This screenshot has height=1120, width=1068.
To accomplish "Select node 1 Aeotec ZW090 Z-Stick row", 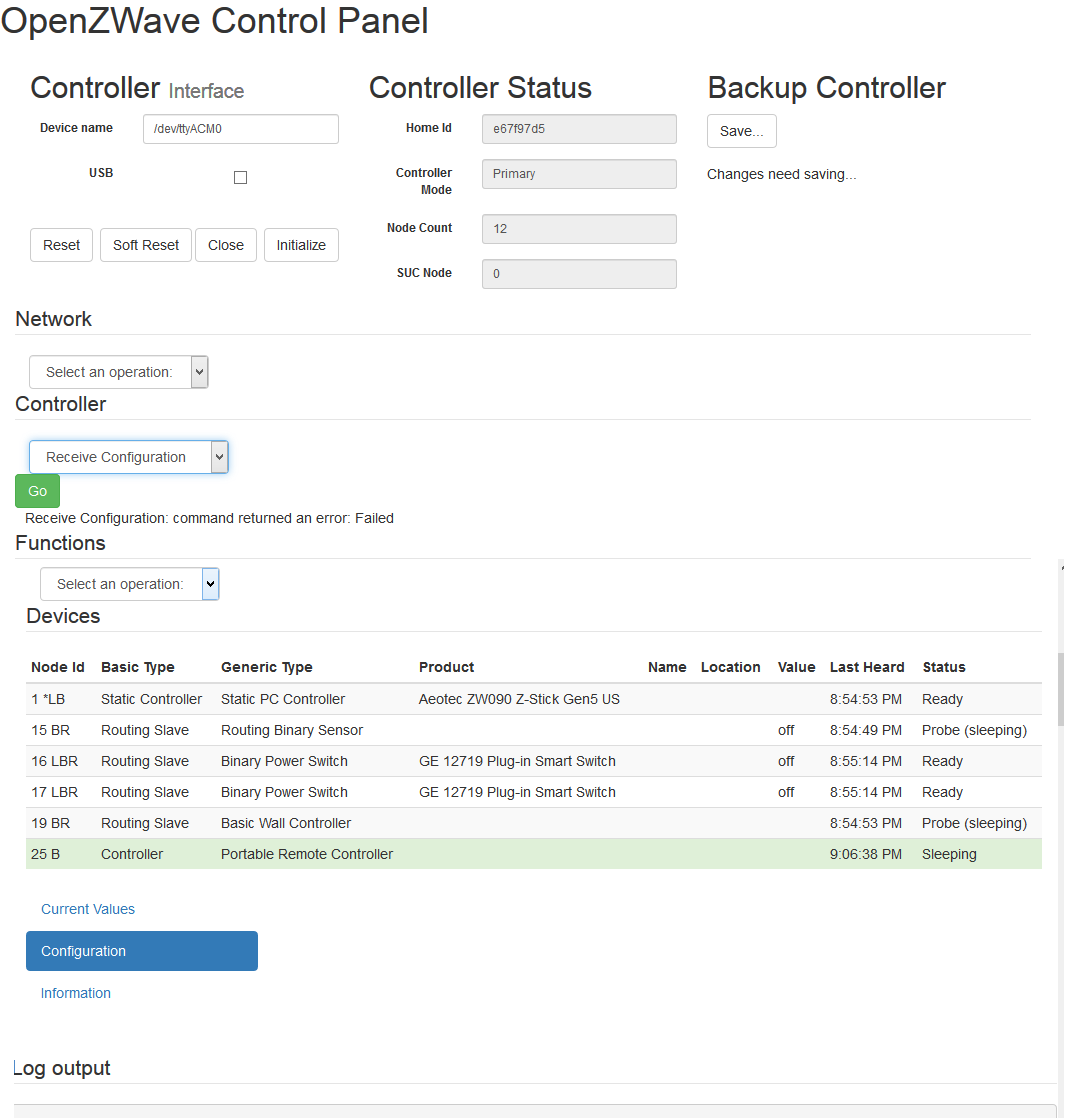I will [400, 698].
